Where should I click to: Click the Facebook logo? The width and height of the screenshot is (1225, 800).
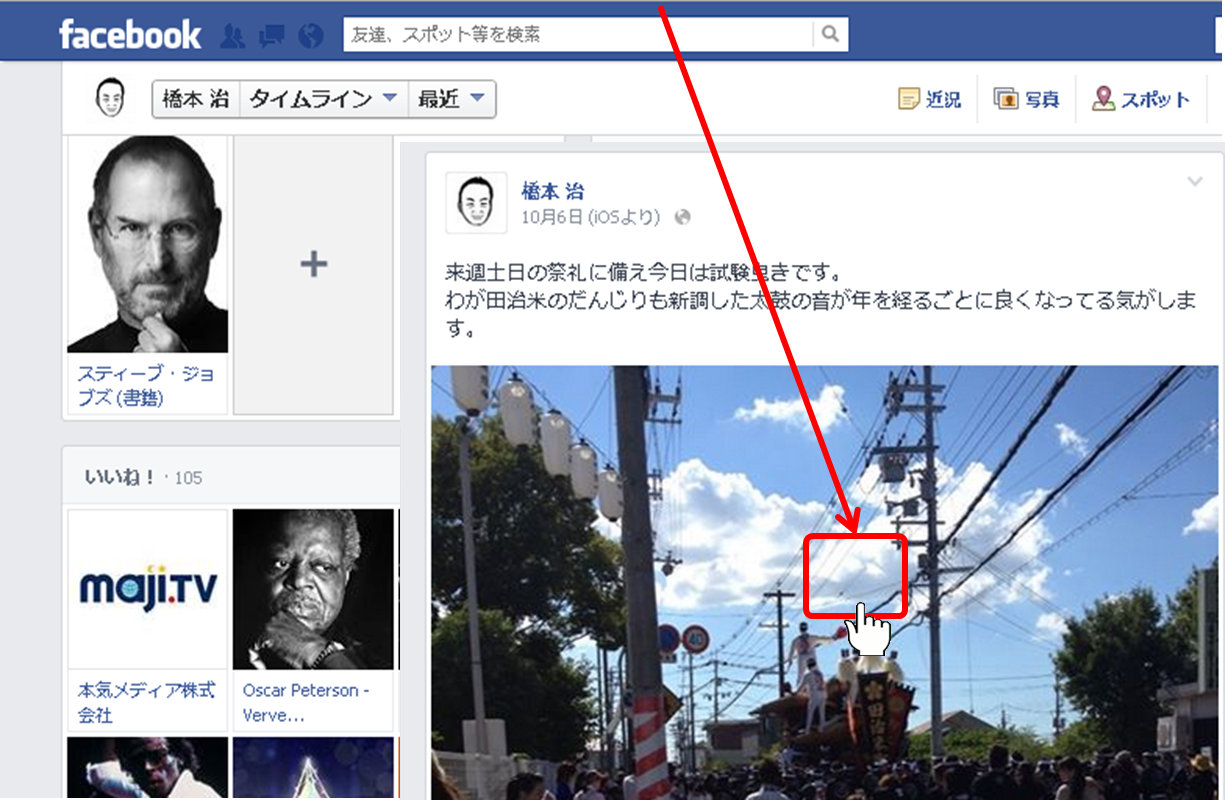(129, 35)
